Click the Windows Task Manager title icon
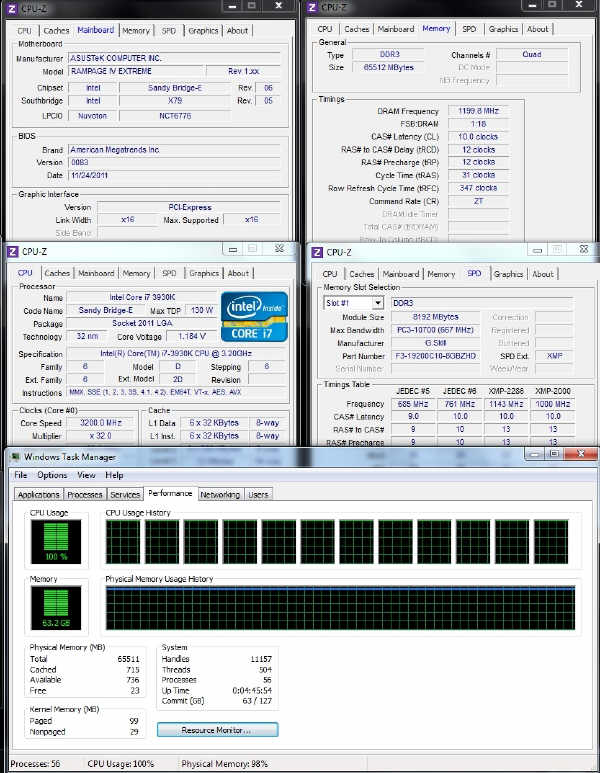This screenshot has height=773, width=600. pos(15,457)
